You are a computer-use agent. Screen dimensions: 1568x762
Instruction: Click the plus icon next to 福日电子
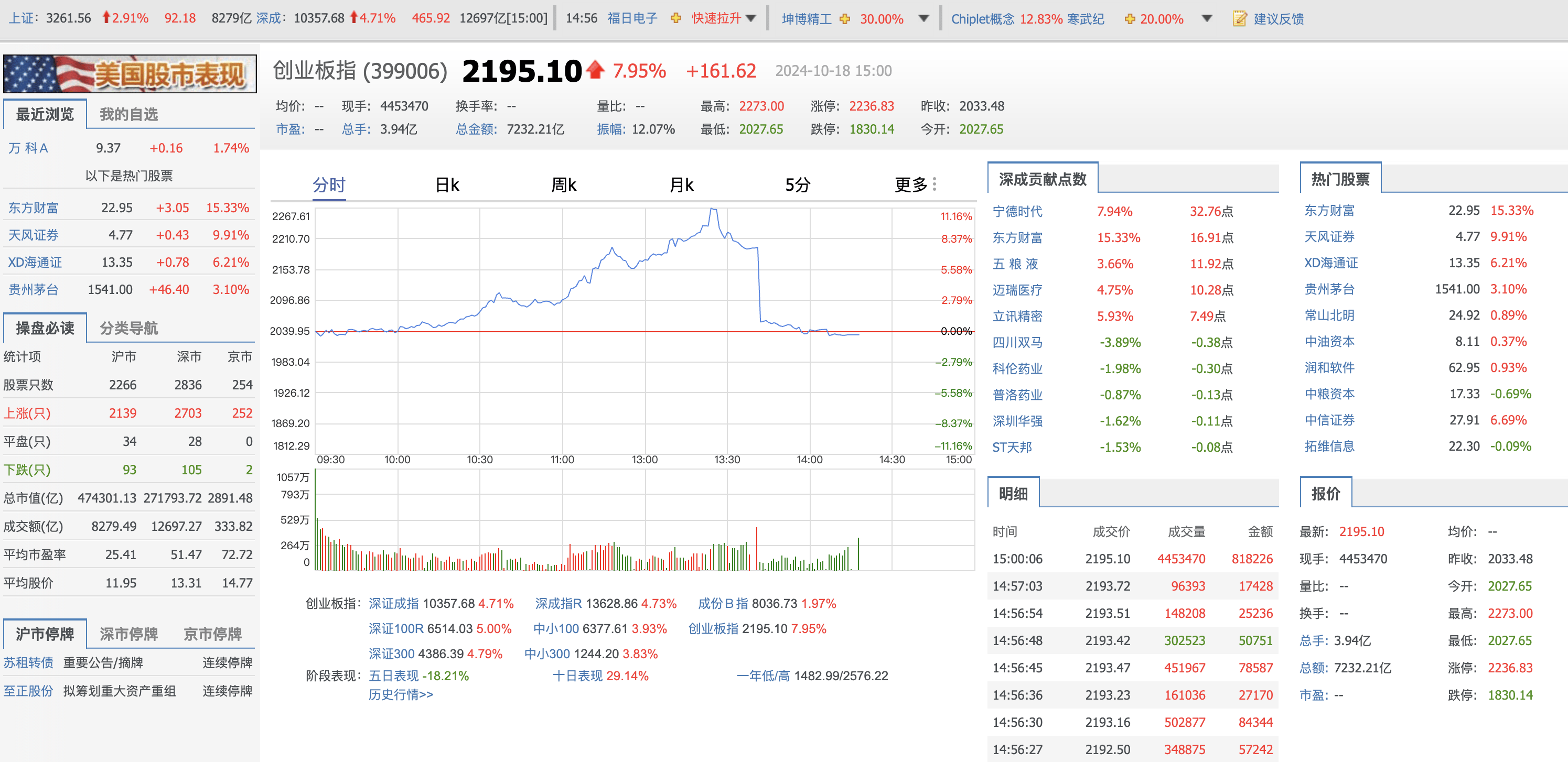[x=675, y=18]
